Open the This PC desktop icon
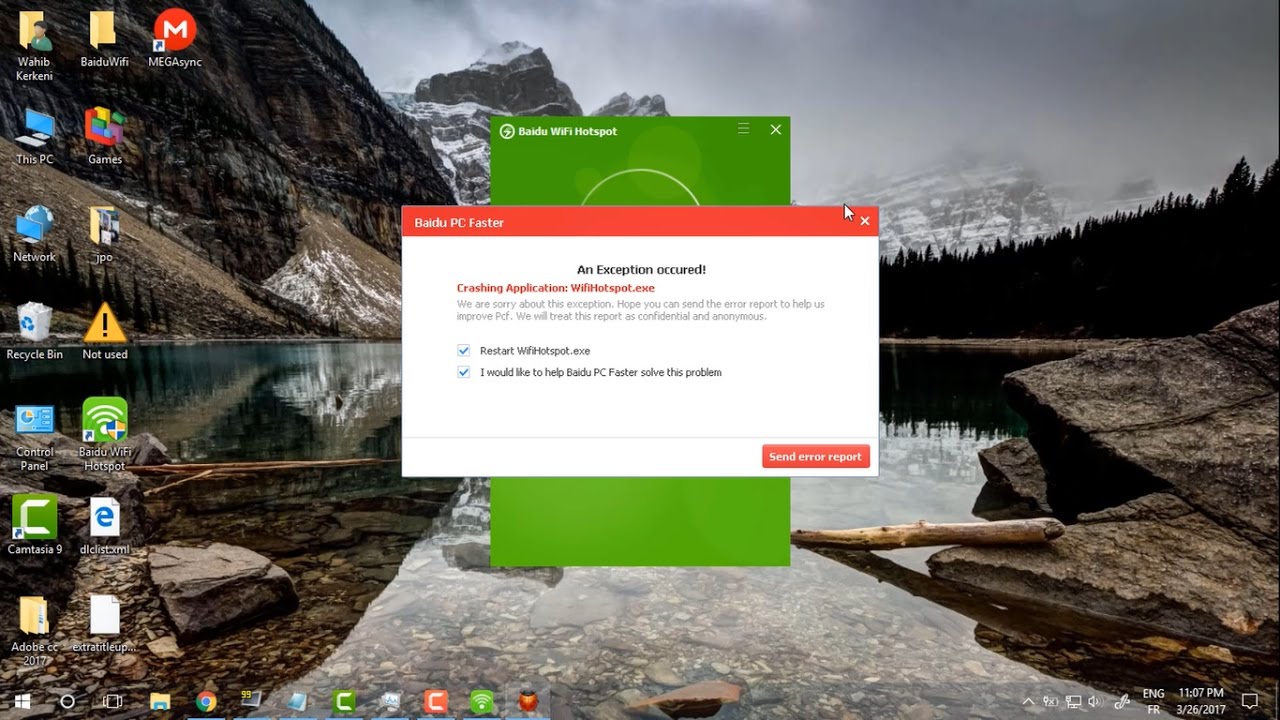Screen dimensions: 1280x720 coord(35,137)
